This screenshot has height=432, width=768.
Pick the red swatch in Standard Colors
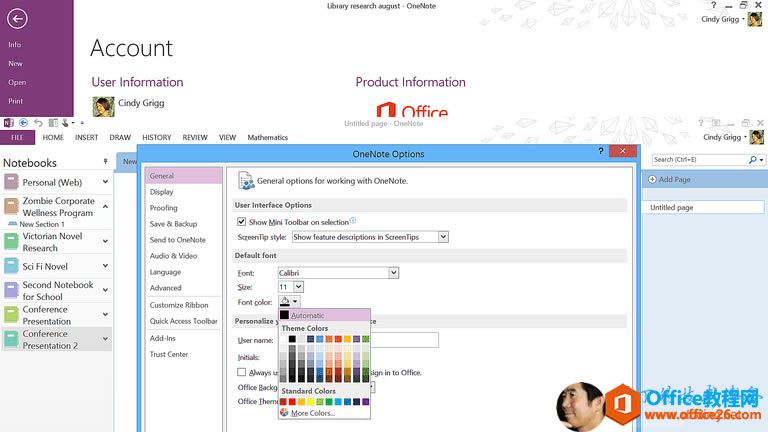coord(294,401)
